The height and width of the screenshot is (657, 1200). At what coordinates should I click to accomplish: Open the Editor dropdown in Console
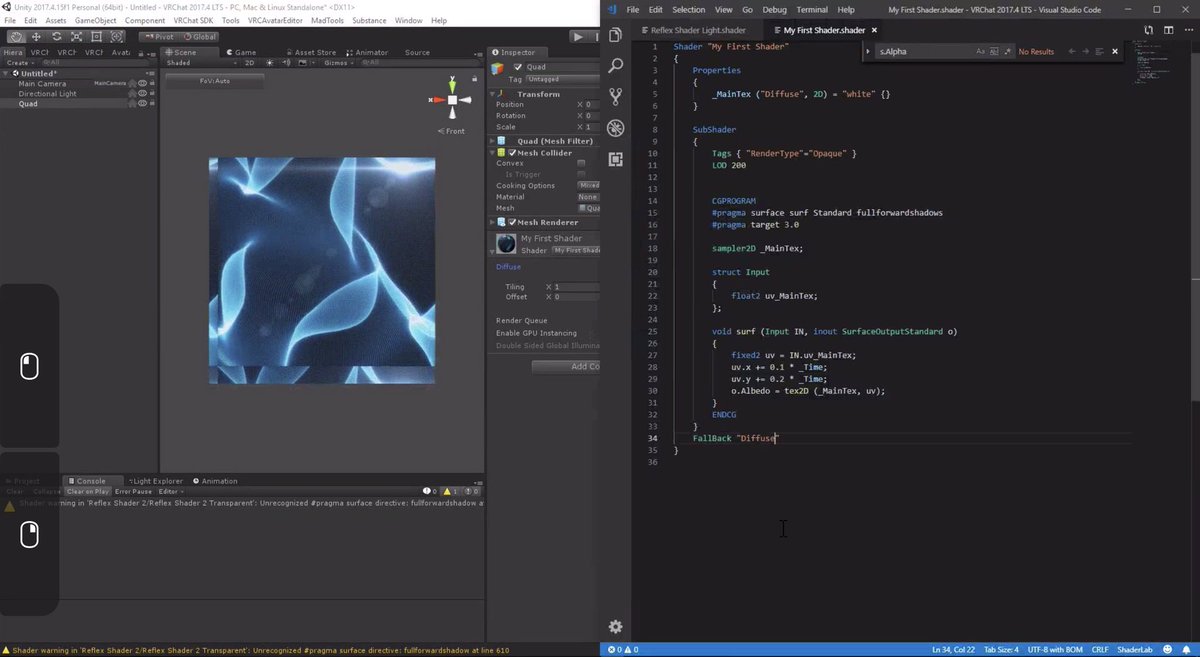pos(170,491)
